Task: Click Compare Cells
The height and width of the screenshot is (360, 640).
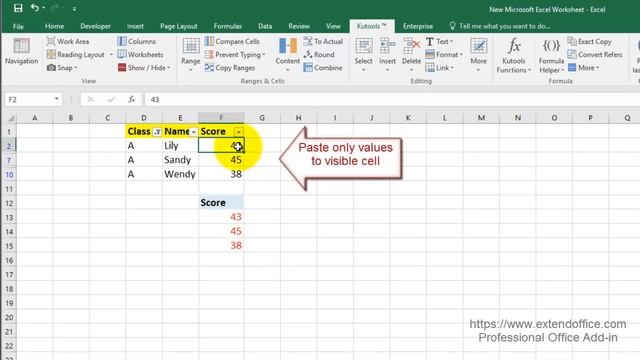Action: [232, 41]
